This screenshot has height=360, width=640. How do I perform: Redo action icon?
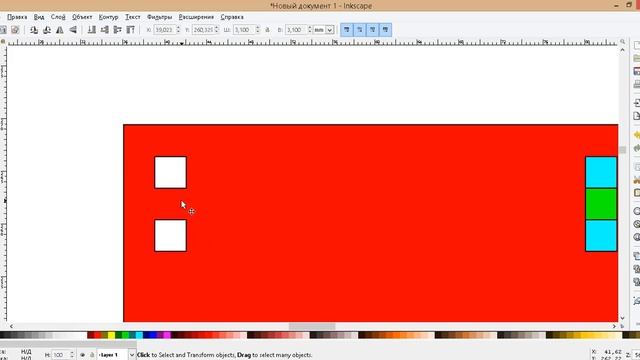637,148
